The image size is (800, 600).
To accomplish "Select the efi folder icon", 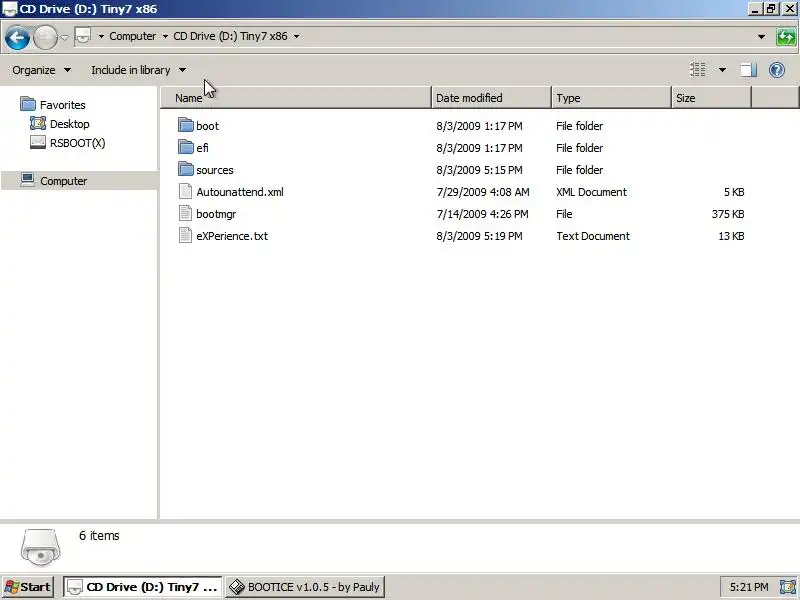I will pos(186,147).
